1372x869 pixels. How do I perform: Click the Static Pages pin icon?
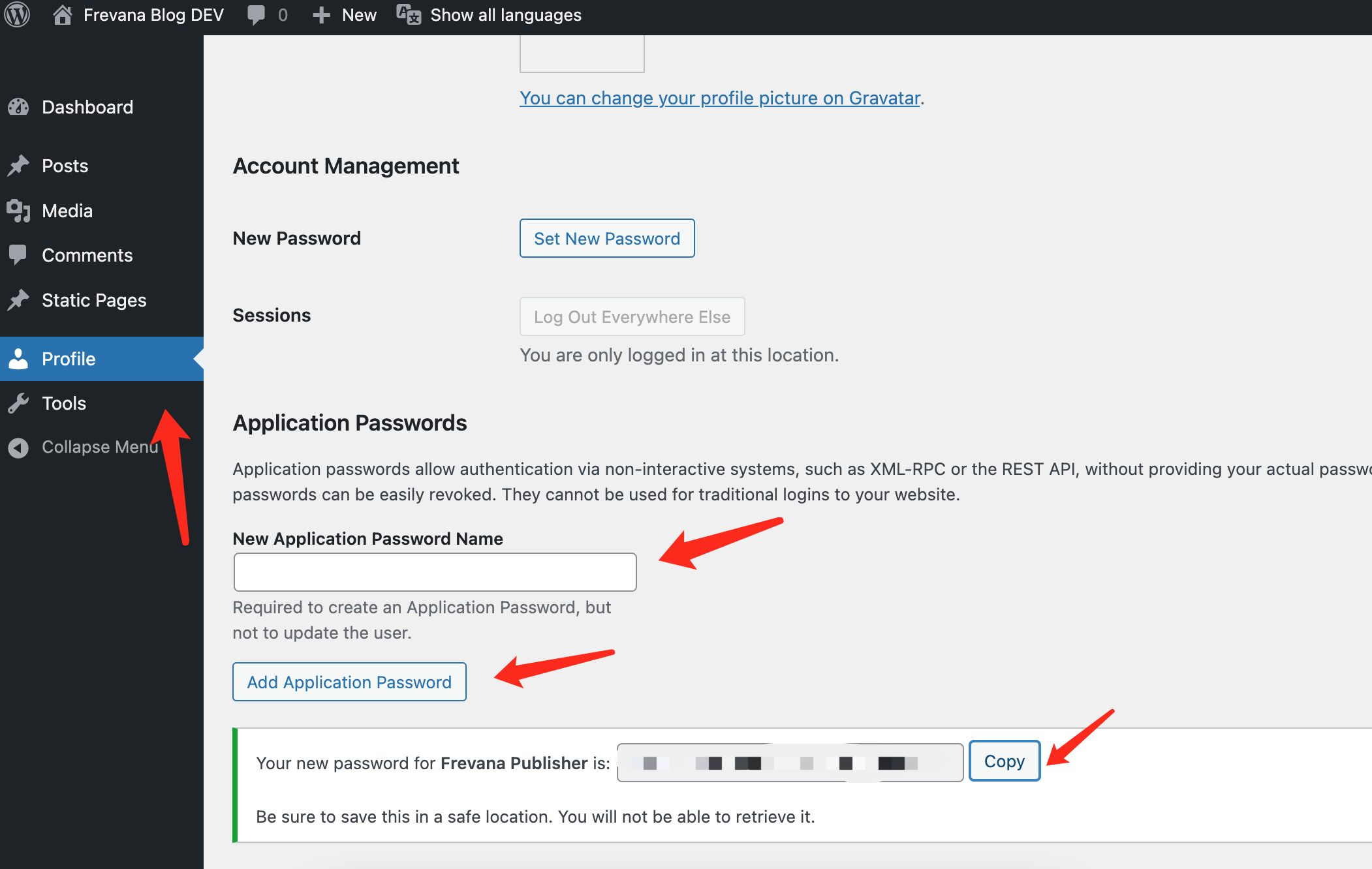tap(18, 300)
